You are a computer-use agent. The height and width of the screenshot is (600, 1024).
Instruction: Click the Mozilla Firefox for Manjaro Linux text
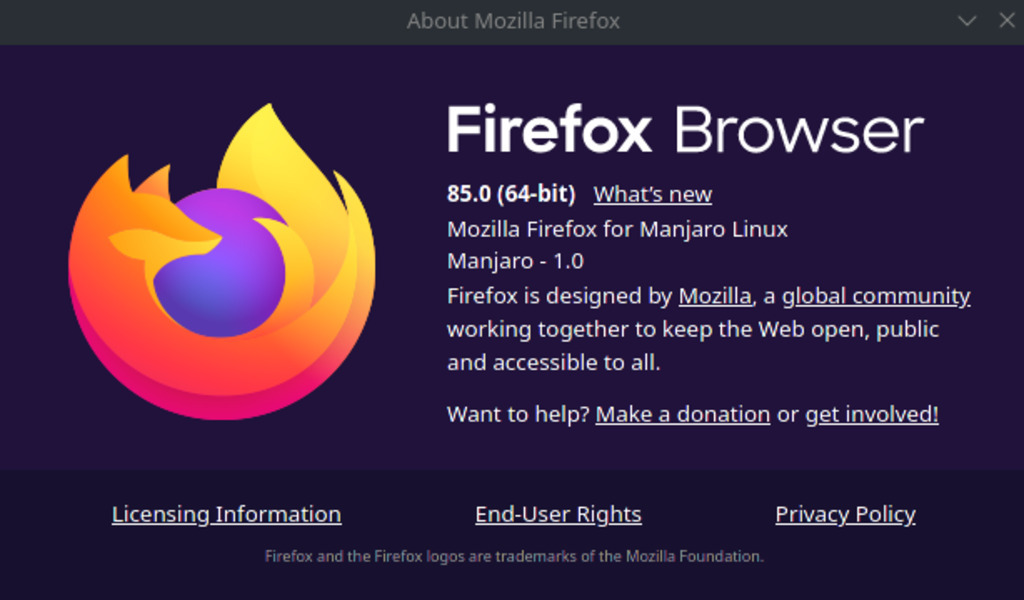coord(617,229)
